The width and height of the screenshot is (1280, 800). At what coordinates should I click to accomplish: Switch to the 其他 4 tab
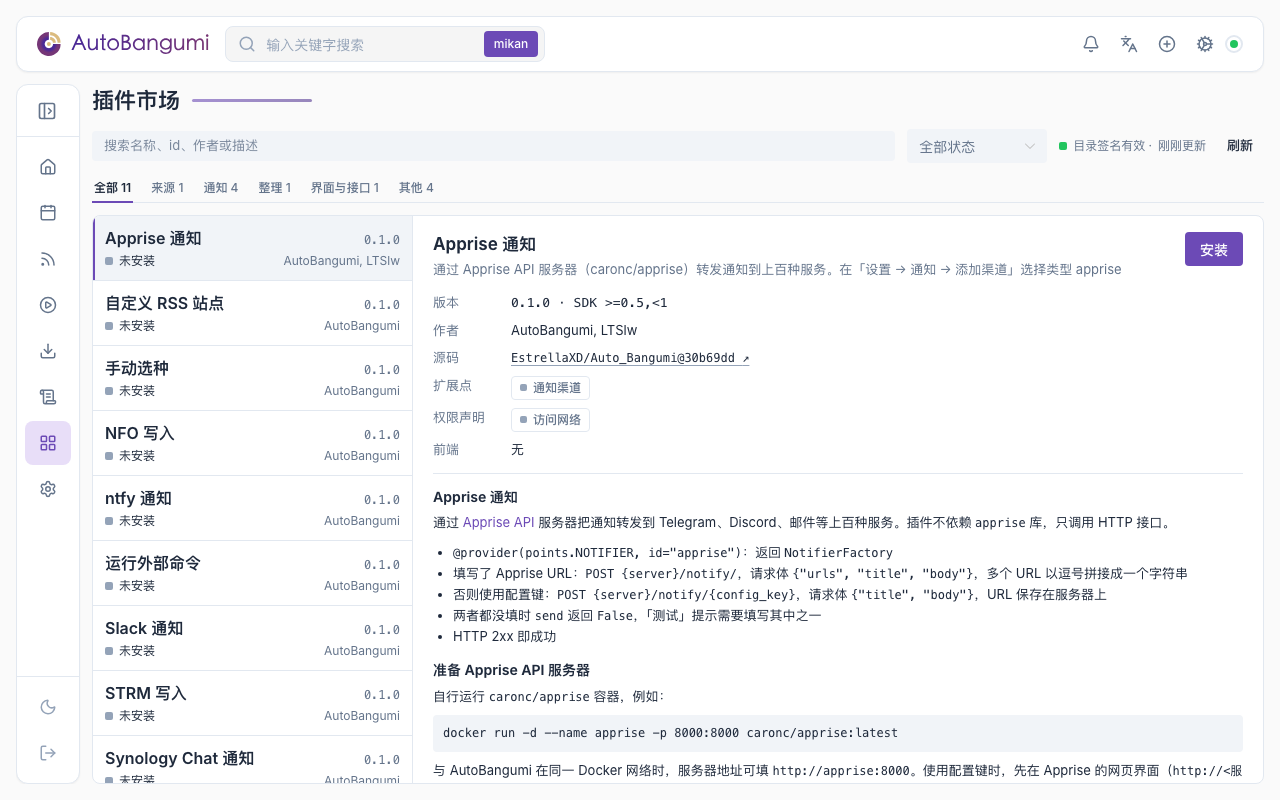[x=416, y=188]
